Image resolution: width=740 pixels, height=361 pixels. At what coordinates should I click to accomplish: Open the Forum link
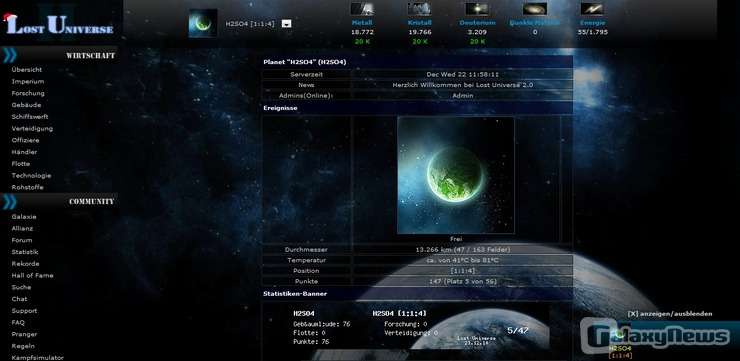(x=22, y=240)
